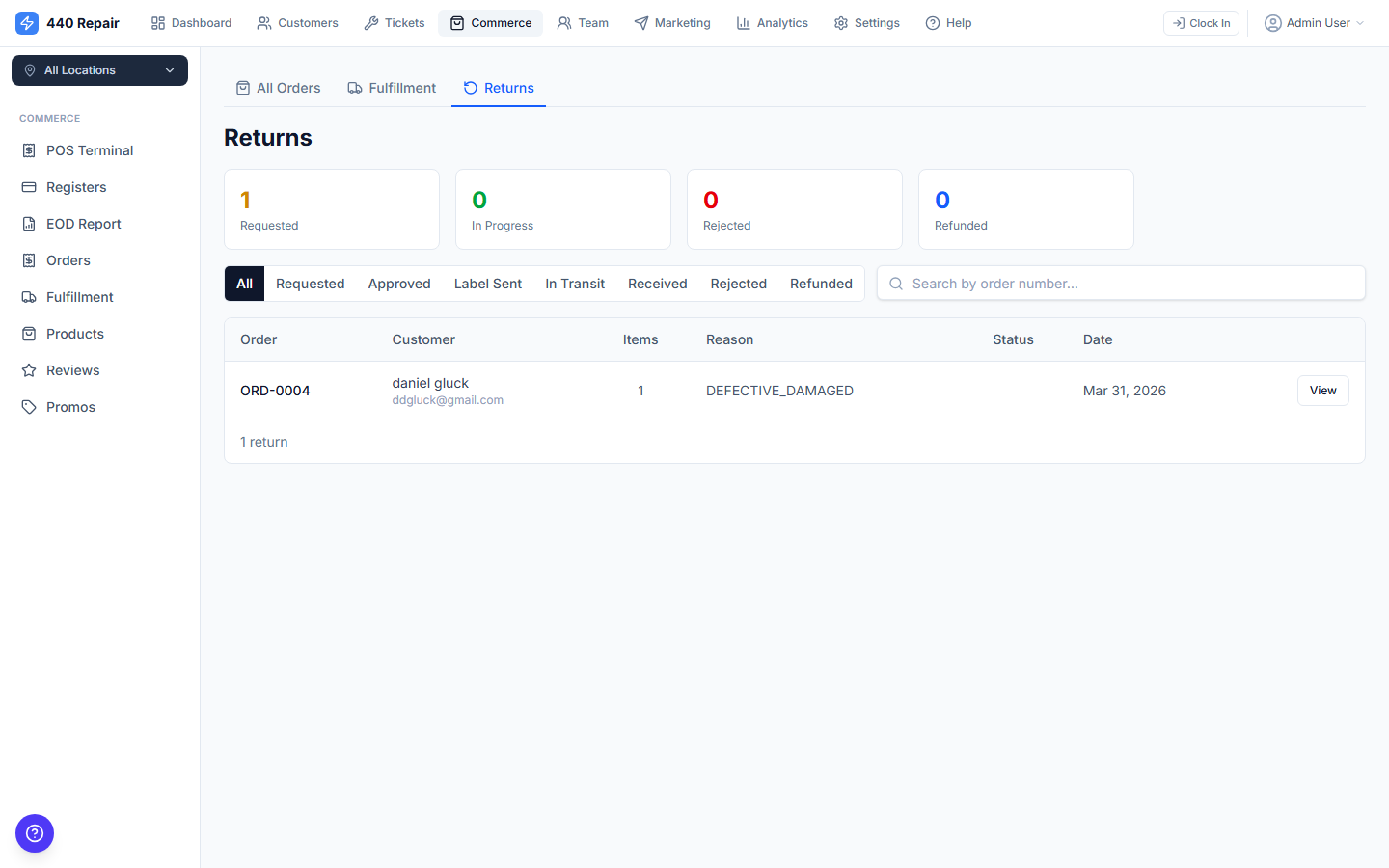Click the help bubble in the bottom corner
This screenshot has height=868, width=1389.
[x=35, y=833]
